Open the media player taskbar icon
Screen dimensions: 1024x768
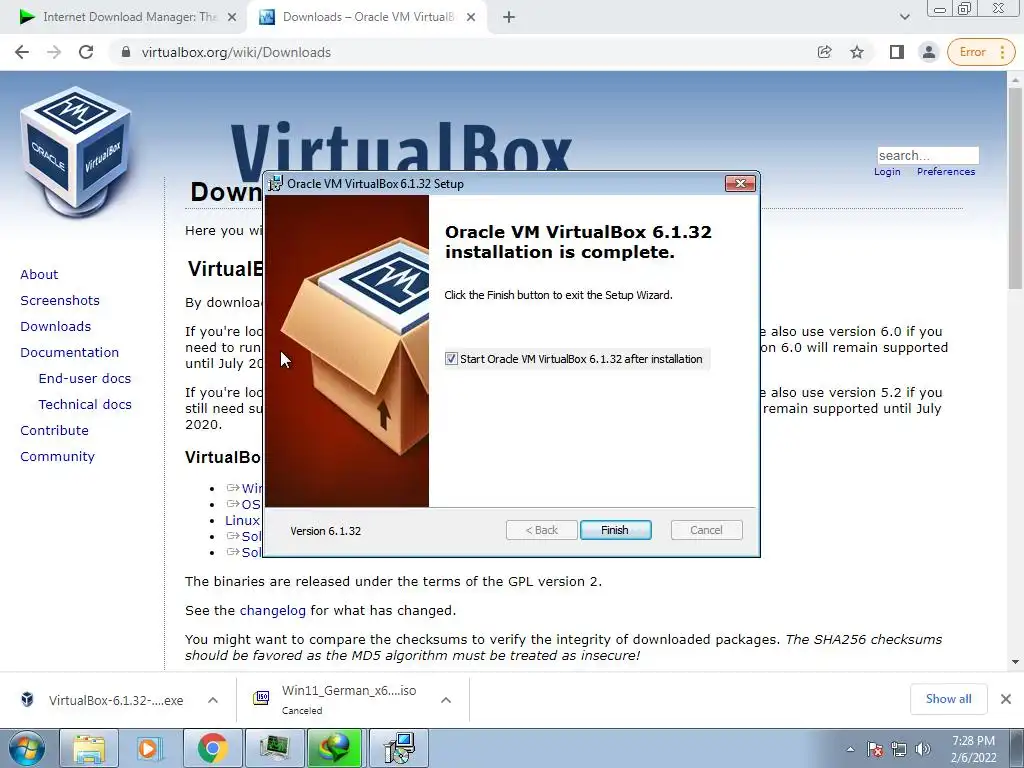[x=149, y=748]
